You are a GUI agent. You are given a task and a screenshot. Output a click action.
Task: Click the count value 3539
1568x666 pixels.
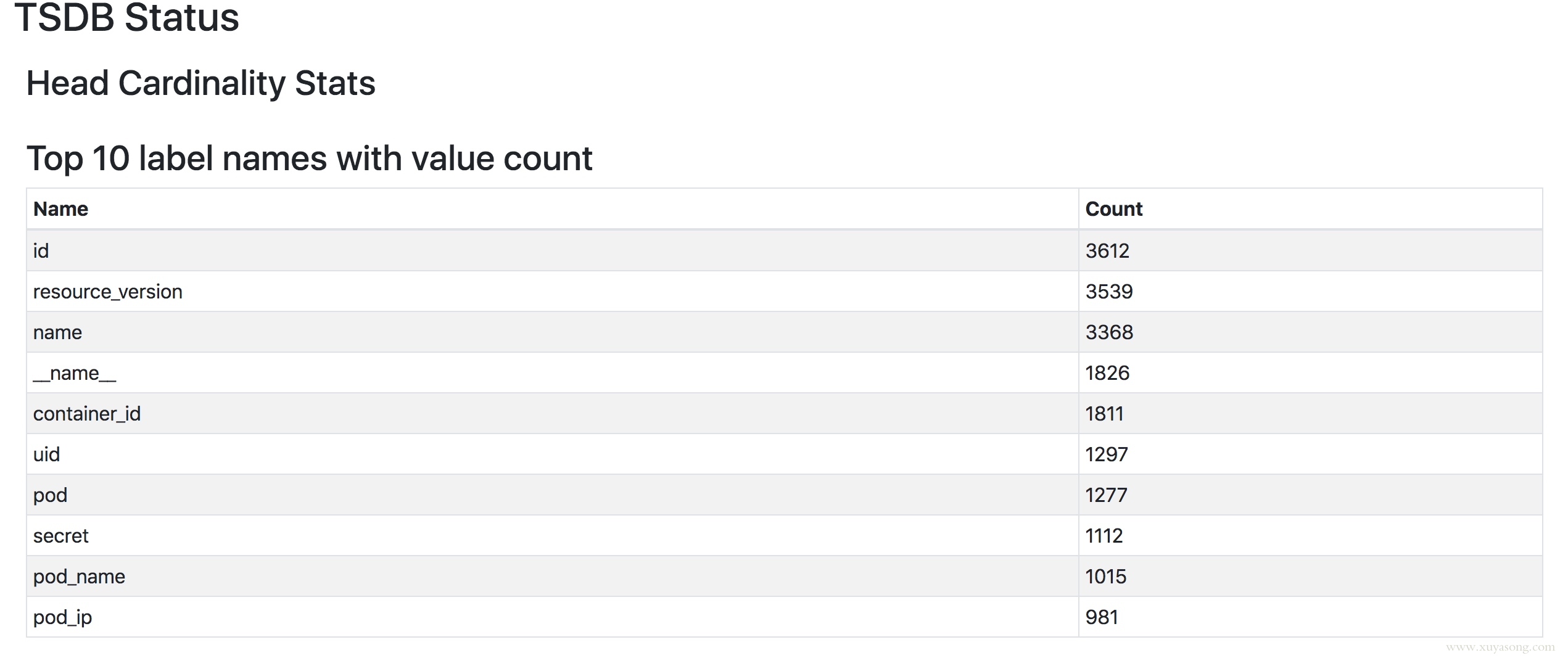1109,292
